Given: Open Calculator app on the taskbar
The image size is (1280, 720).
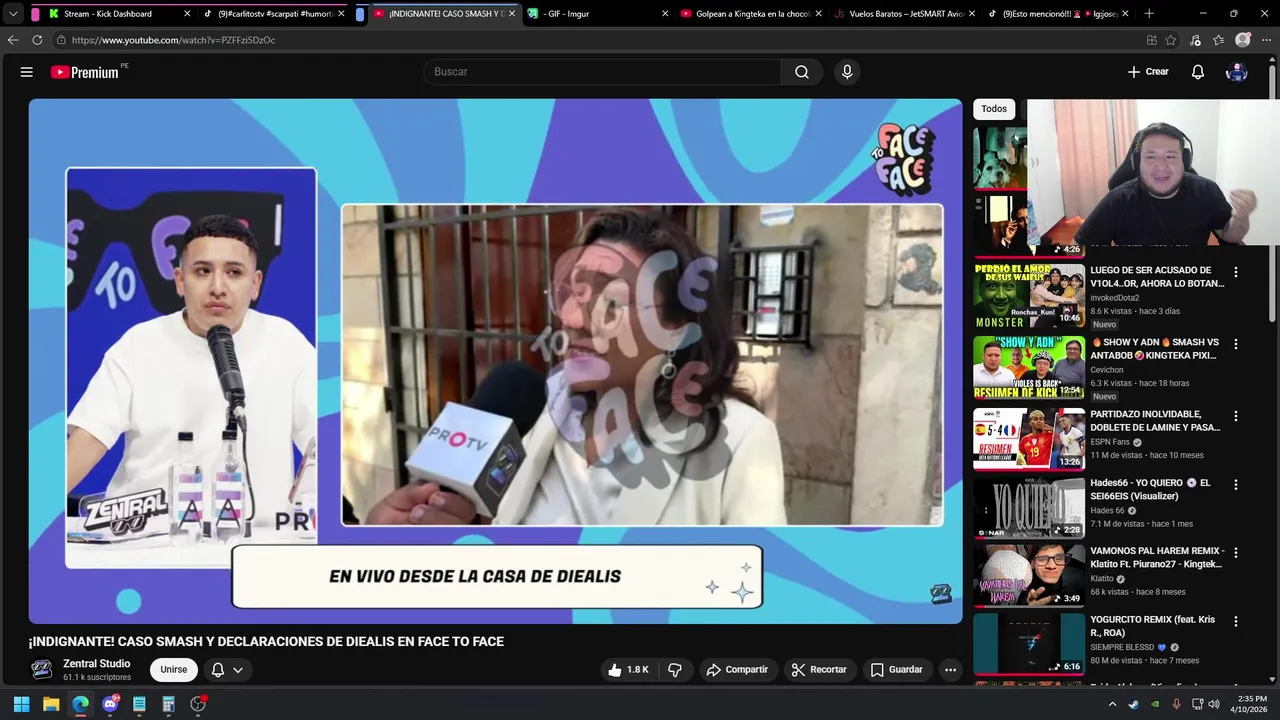Looking at the screenshot, I should point(168,704).
